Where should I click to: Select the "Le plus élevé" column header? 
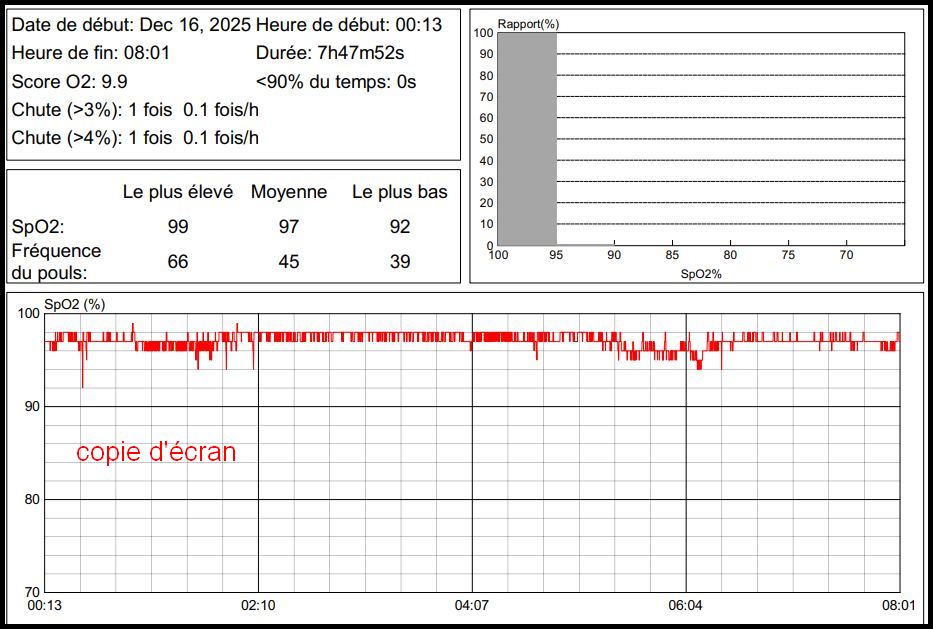tap(178, 192)
